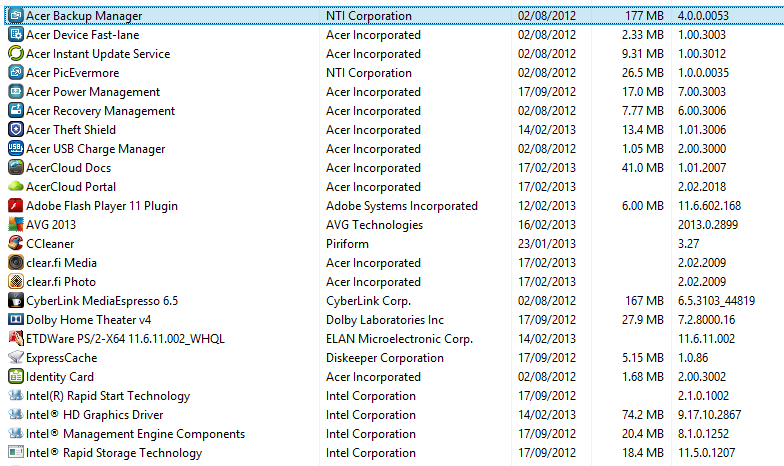Click publisher 'Adobe Systems Incorporated'
784x466 pixels.
coord(402,206)
